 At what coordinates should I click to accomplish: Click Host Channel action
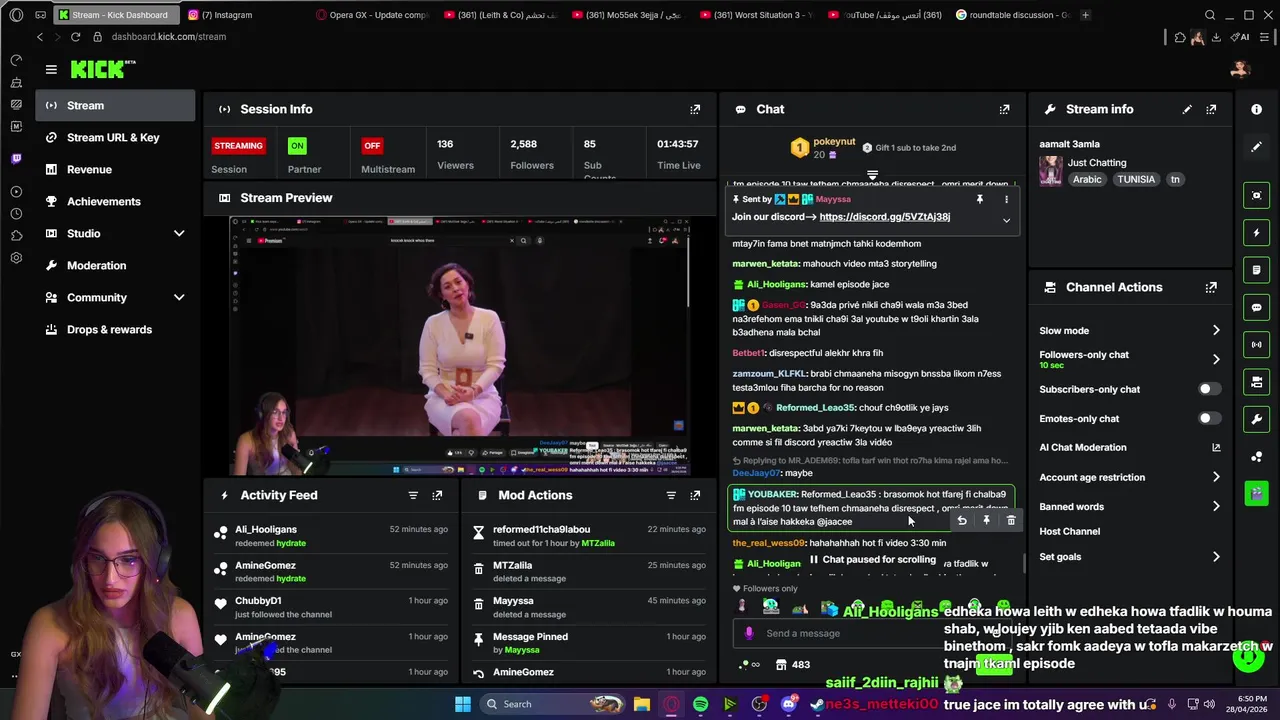[x=1069, y=531]
